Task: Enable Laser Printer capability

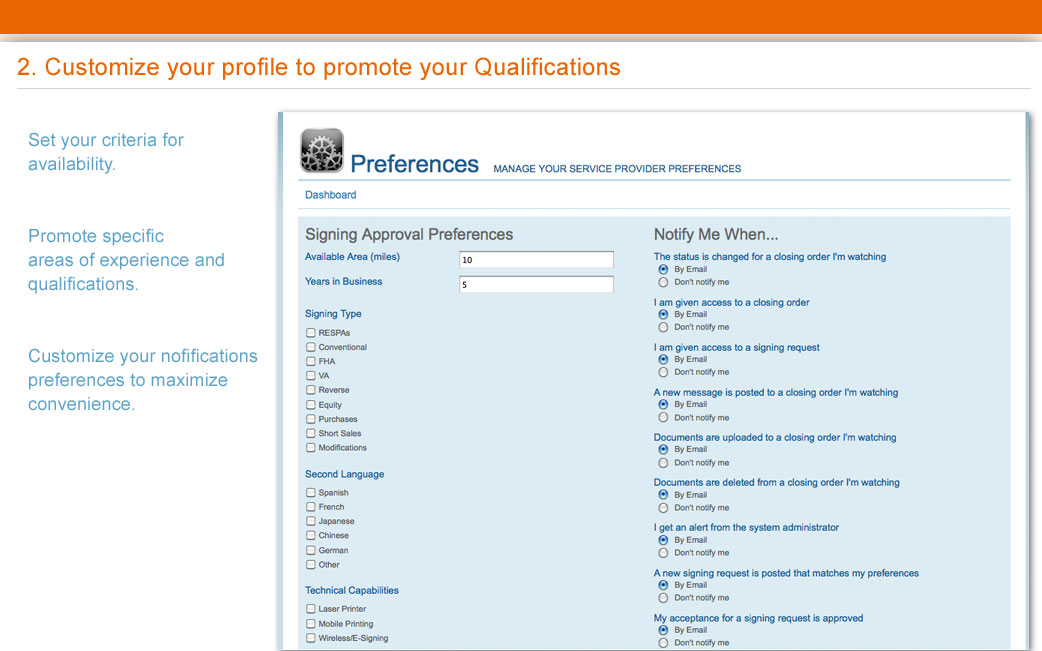Action: [310, 608]
